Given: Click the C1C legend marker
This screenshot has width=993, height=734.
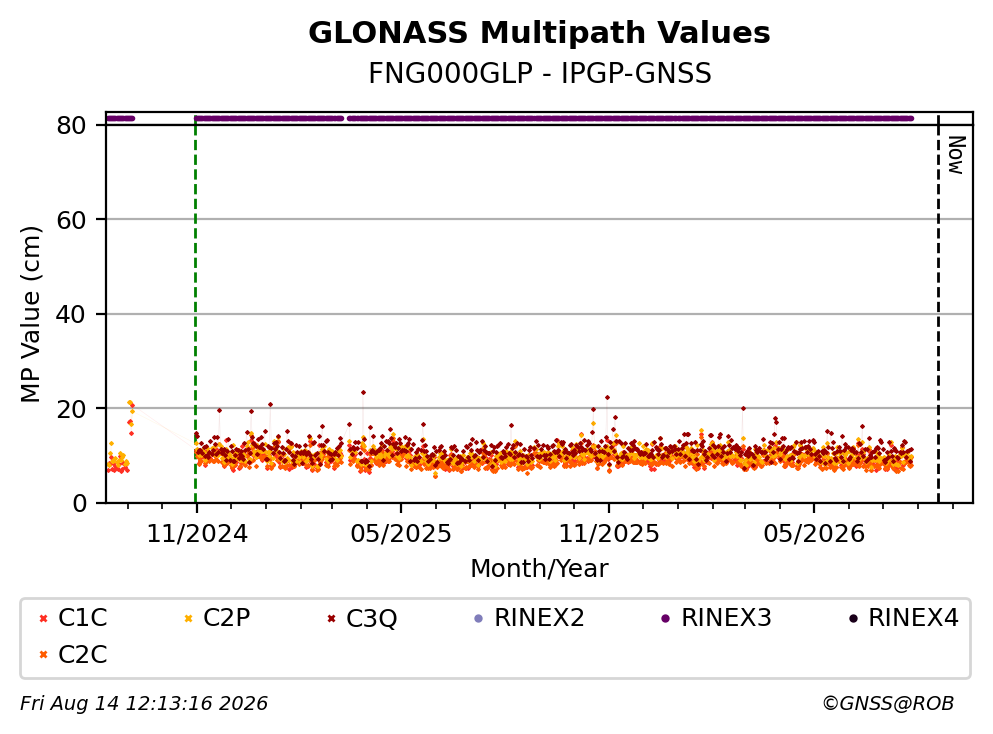Looking at the screenshot, I should (x=44, y=619).
